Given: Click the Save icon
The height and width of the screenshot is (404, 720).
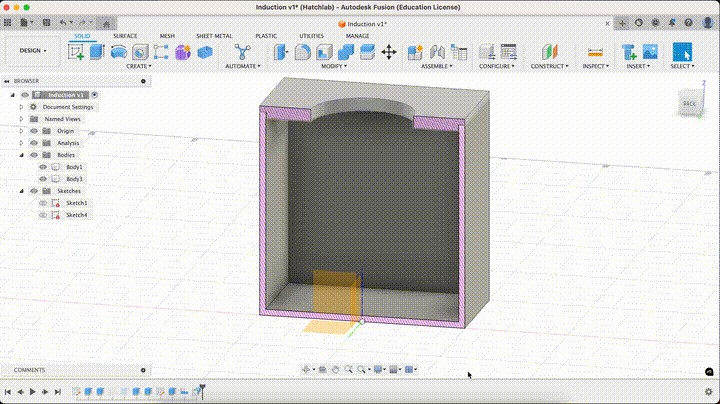Looking at the screenshot, I should tap(46, 22).
